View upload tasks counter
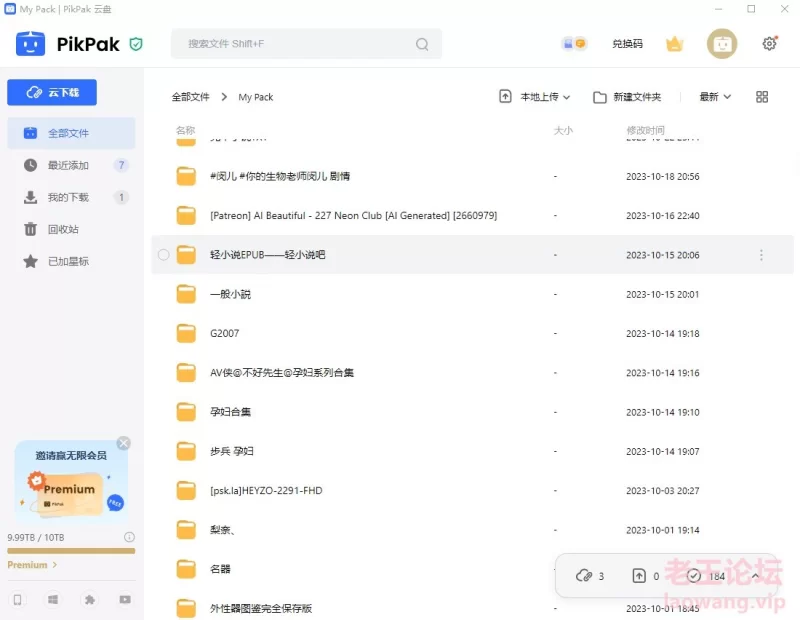This screenshot has height=620, width=800. (645, 576)
